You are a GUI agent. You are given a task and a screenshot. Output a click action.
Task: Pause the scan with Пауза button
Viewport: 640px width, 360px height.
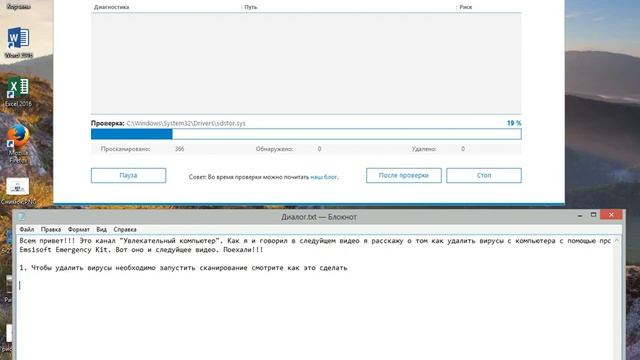point(128,176)
